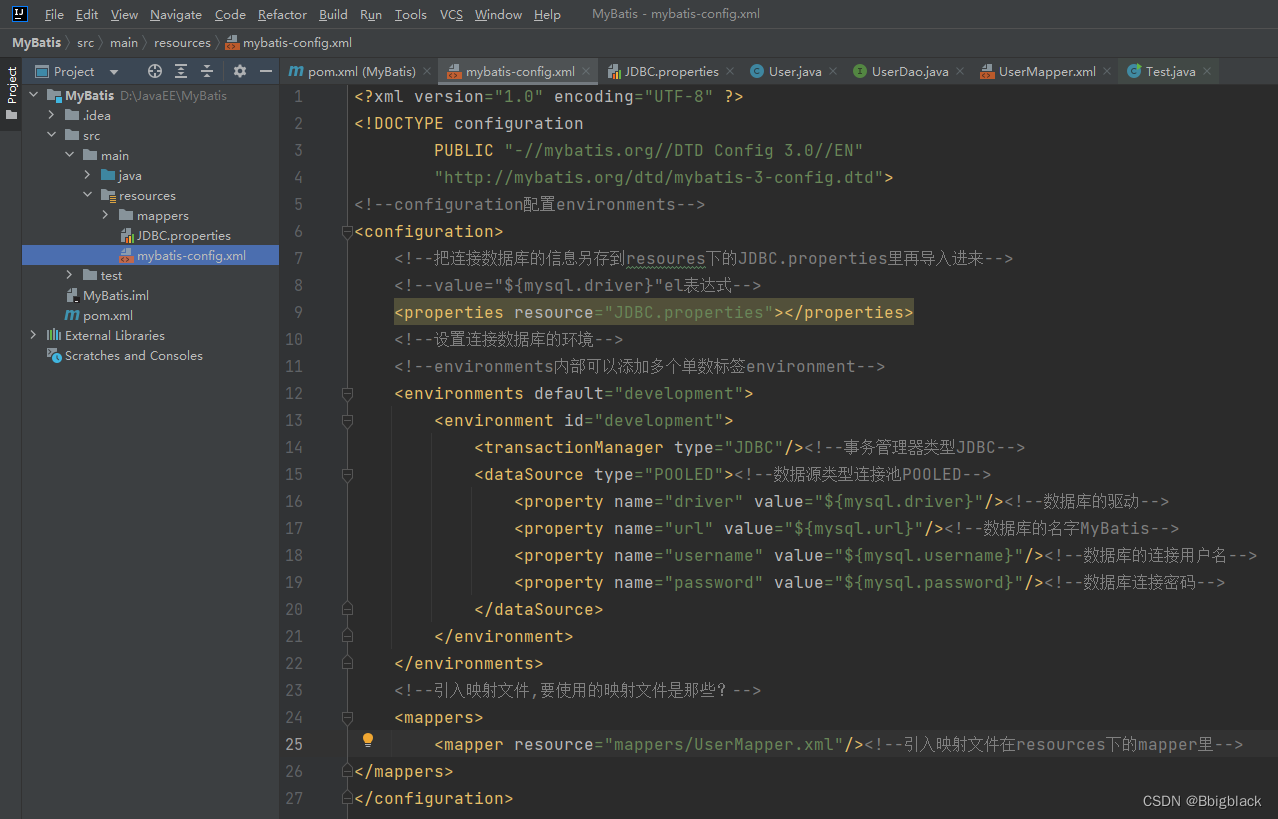Open the Run menu

[x=371, y=14]
